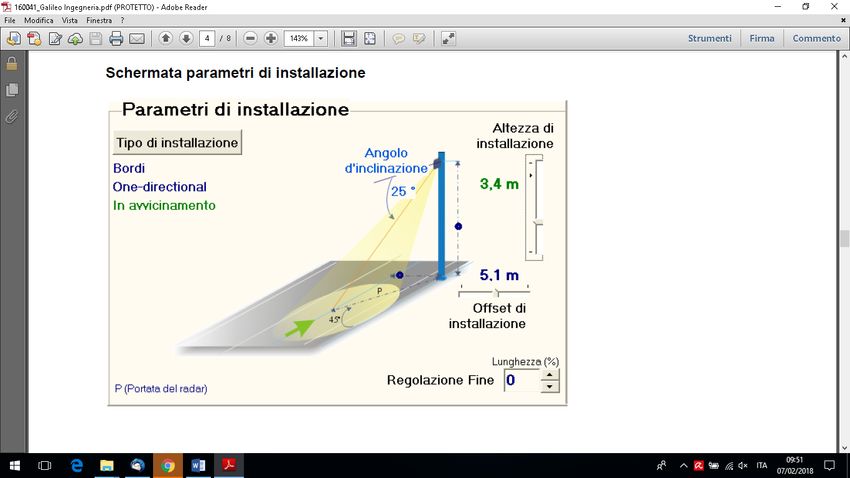Go to next page with down arrow
Image resolution: width=850 pixels, height=478 pixels.
[x=186, y=38]
